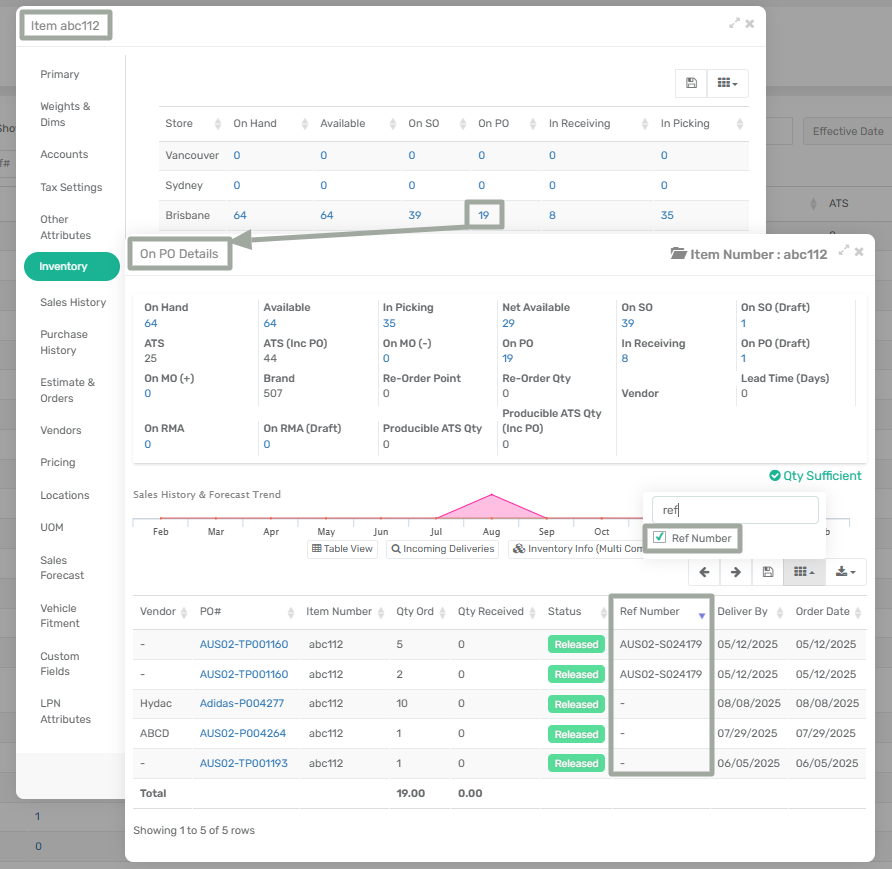
Task: Open the export download dropdown
Action: [x=846, y=572]
